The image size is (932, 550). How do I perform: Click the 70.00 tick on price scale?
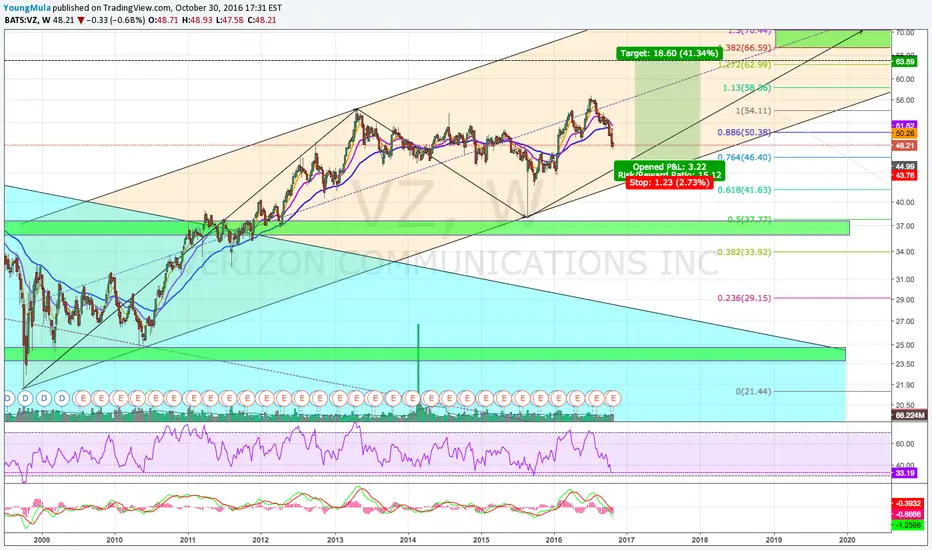coord(905,33)
